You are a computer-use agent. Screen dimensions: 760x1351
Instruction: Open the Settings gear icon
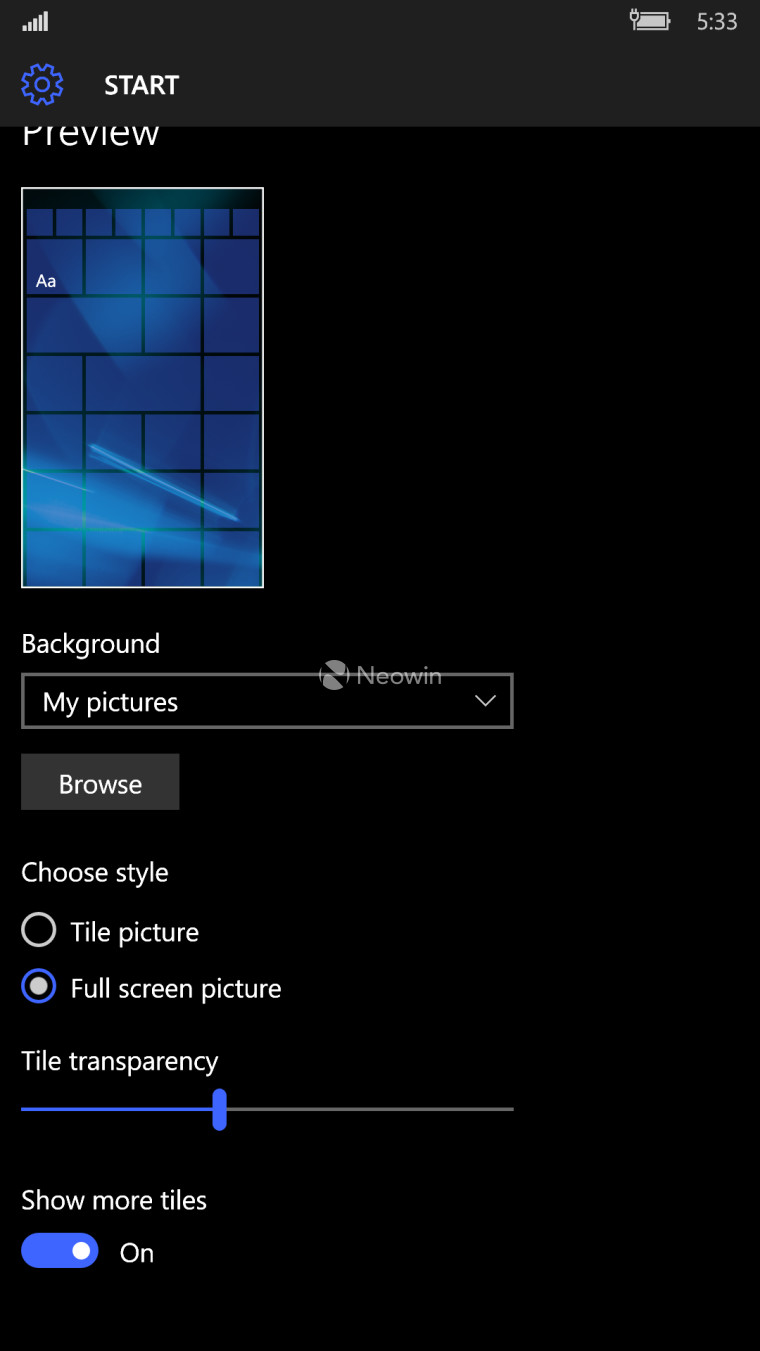pyautogui.click(x=42, y=85)
